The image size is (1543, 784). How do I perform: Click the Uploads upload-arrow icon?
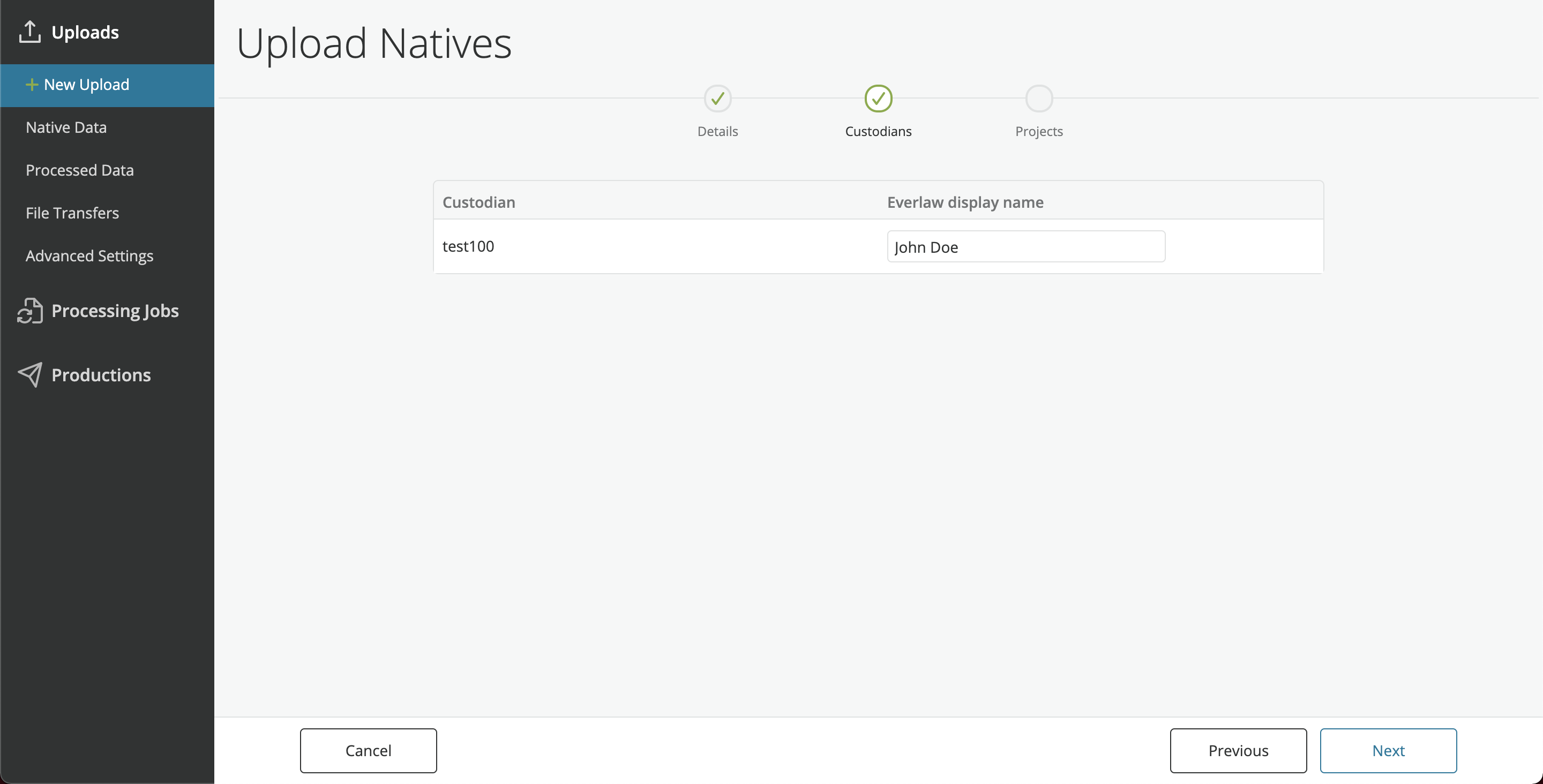pos(29,32)
